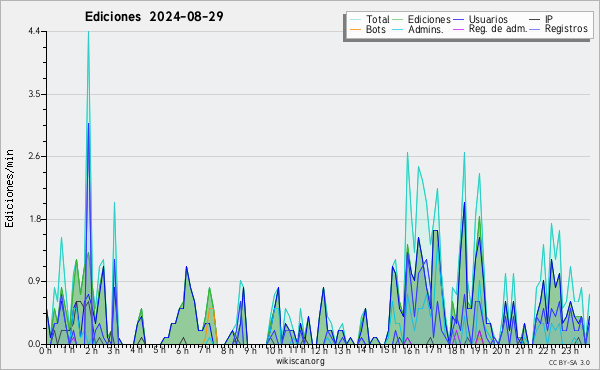Image resolution: width=600 pixels, height=370 pixels.
Task: Click the '23 h' x-axis label
Action: click(x=570, y=350)
